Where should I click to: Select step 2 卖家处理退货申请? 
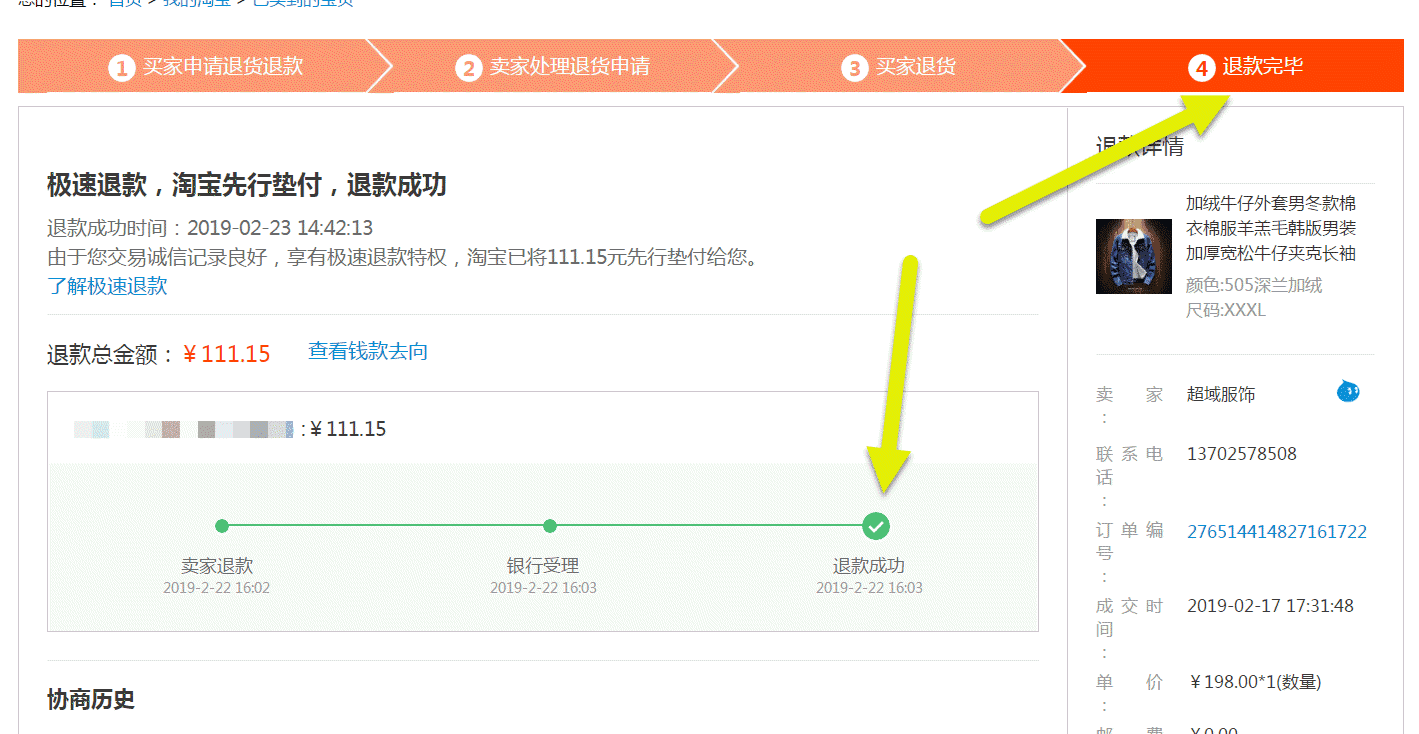[x=553, y=67]
